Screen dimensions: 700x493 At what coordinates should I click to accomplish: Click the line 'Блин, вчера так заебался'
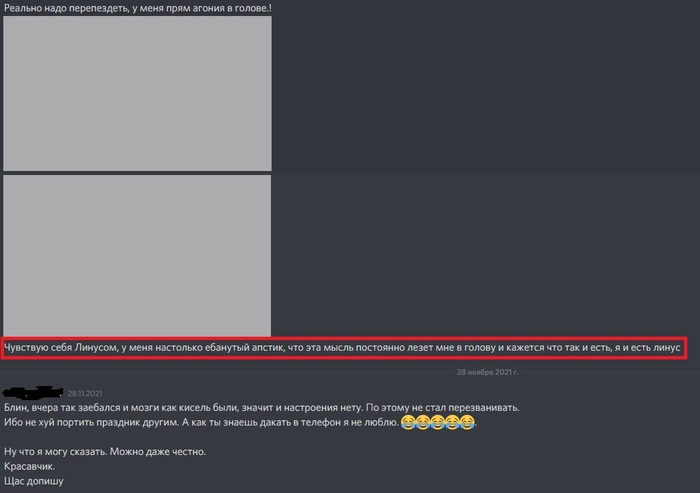[262, 408]
